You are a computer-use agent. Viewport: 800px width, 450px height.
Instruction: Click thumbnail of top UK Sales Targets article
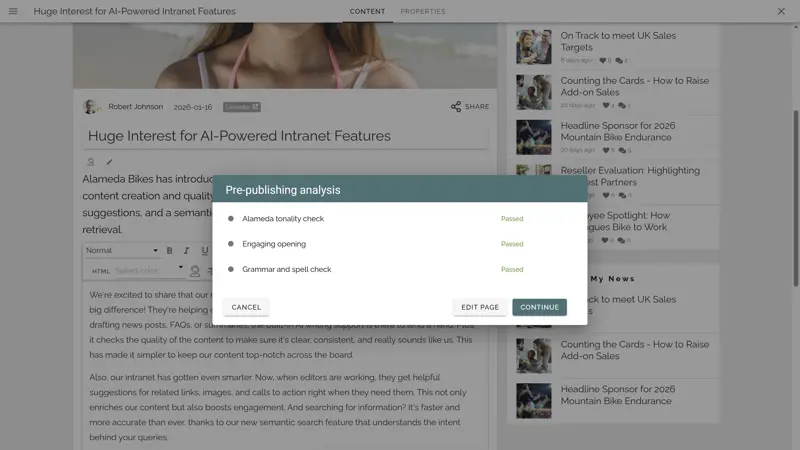[534, 47]
